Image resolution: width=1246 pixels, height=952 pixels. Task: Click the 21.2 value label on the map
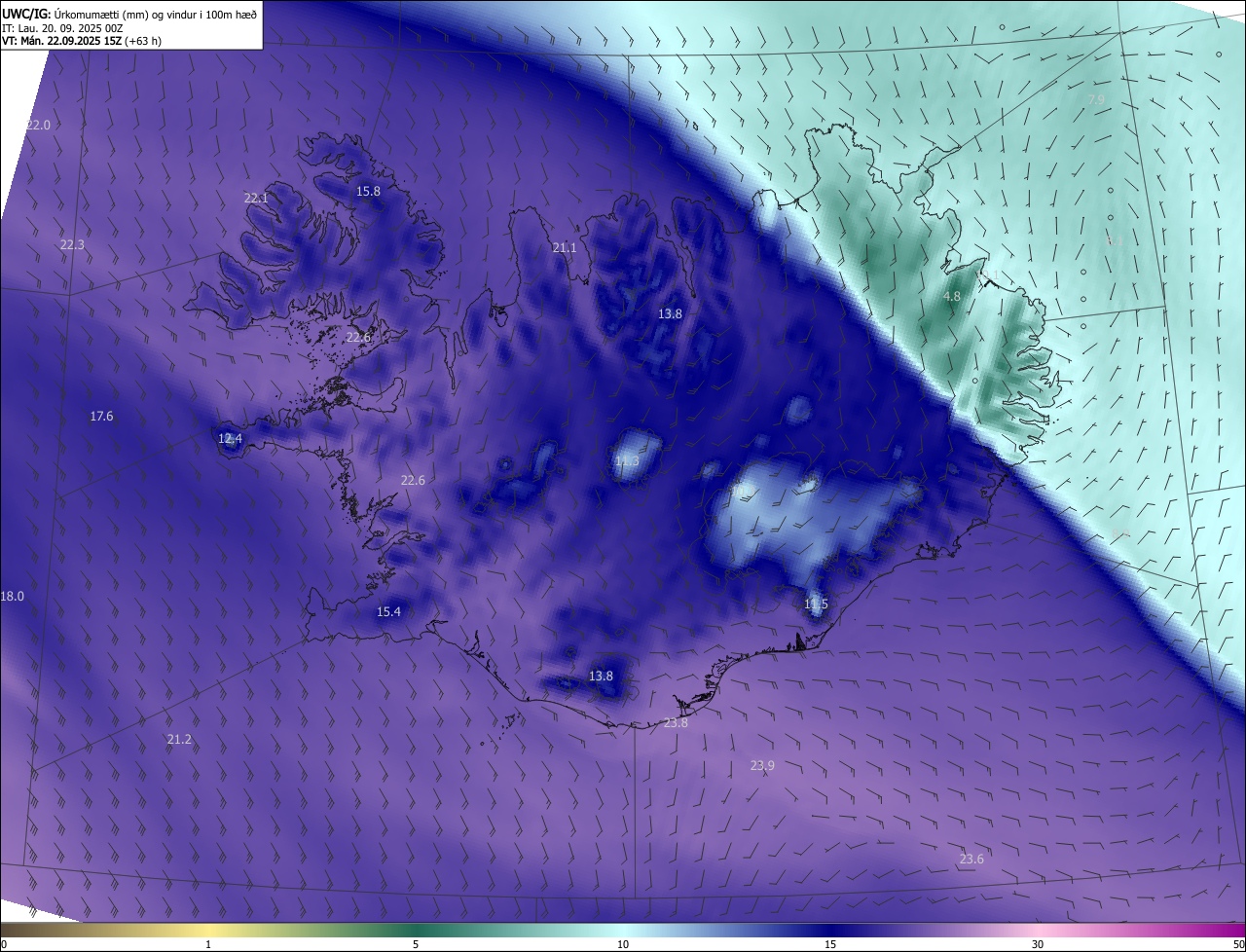click(179, 739)
